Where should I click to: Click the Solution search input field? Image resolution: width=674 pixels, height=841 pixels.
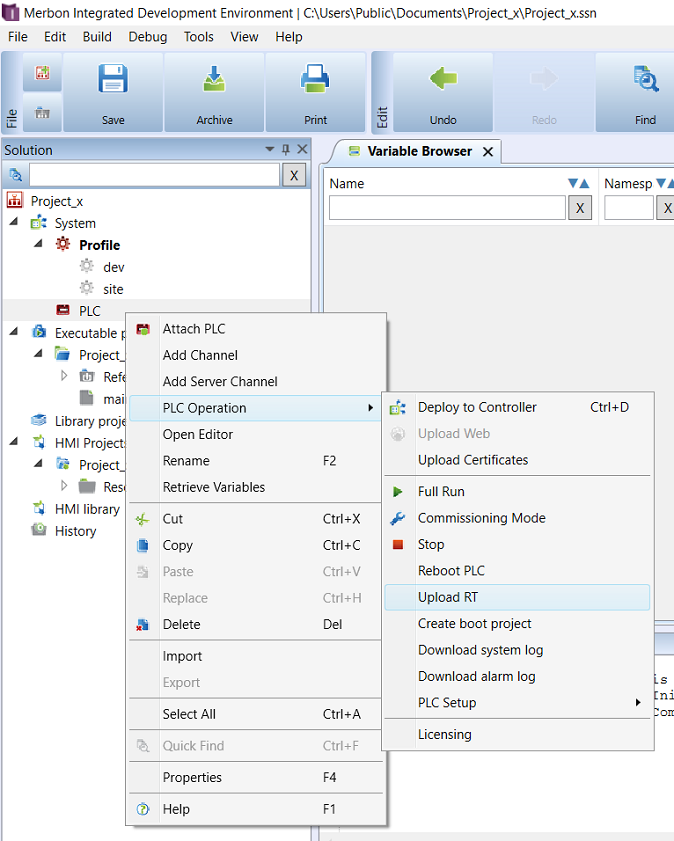pyautogui.click(x=154, y=175)
